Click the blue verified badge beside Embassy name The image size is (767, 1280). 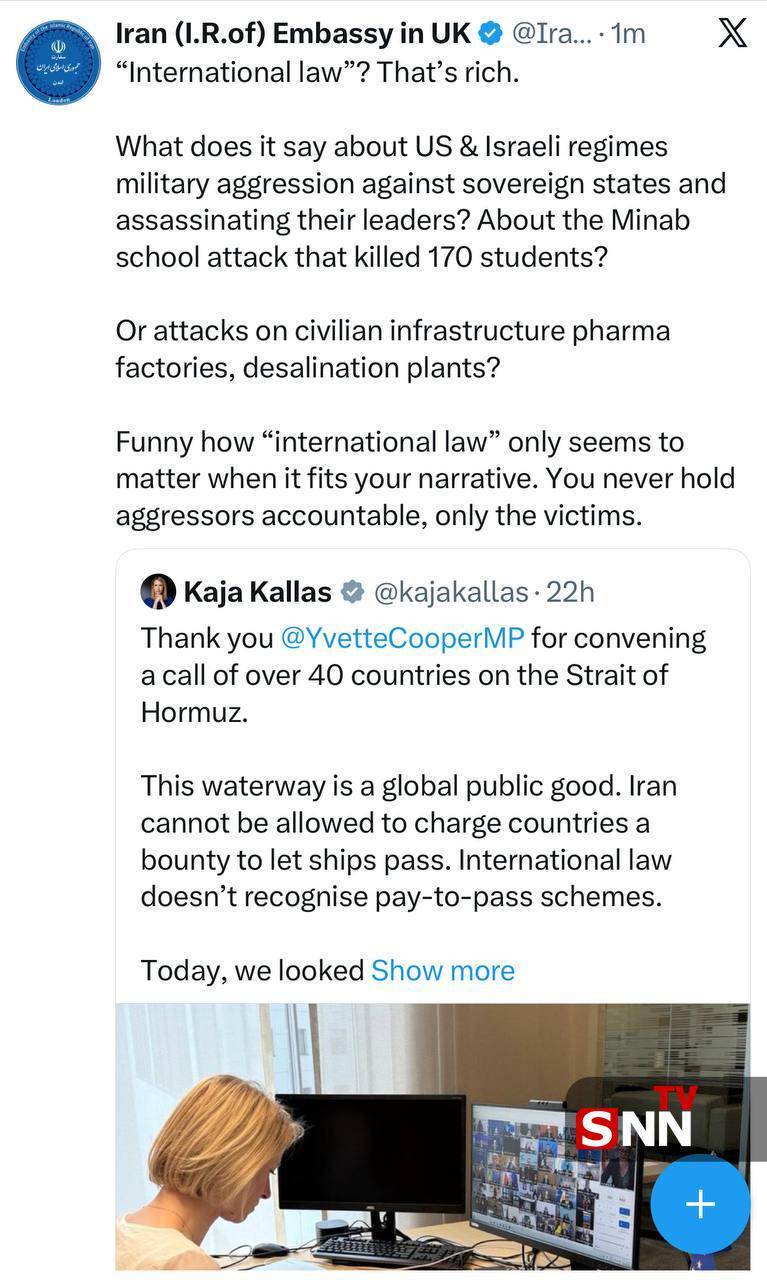490,33
